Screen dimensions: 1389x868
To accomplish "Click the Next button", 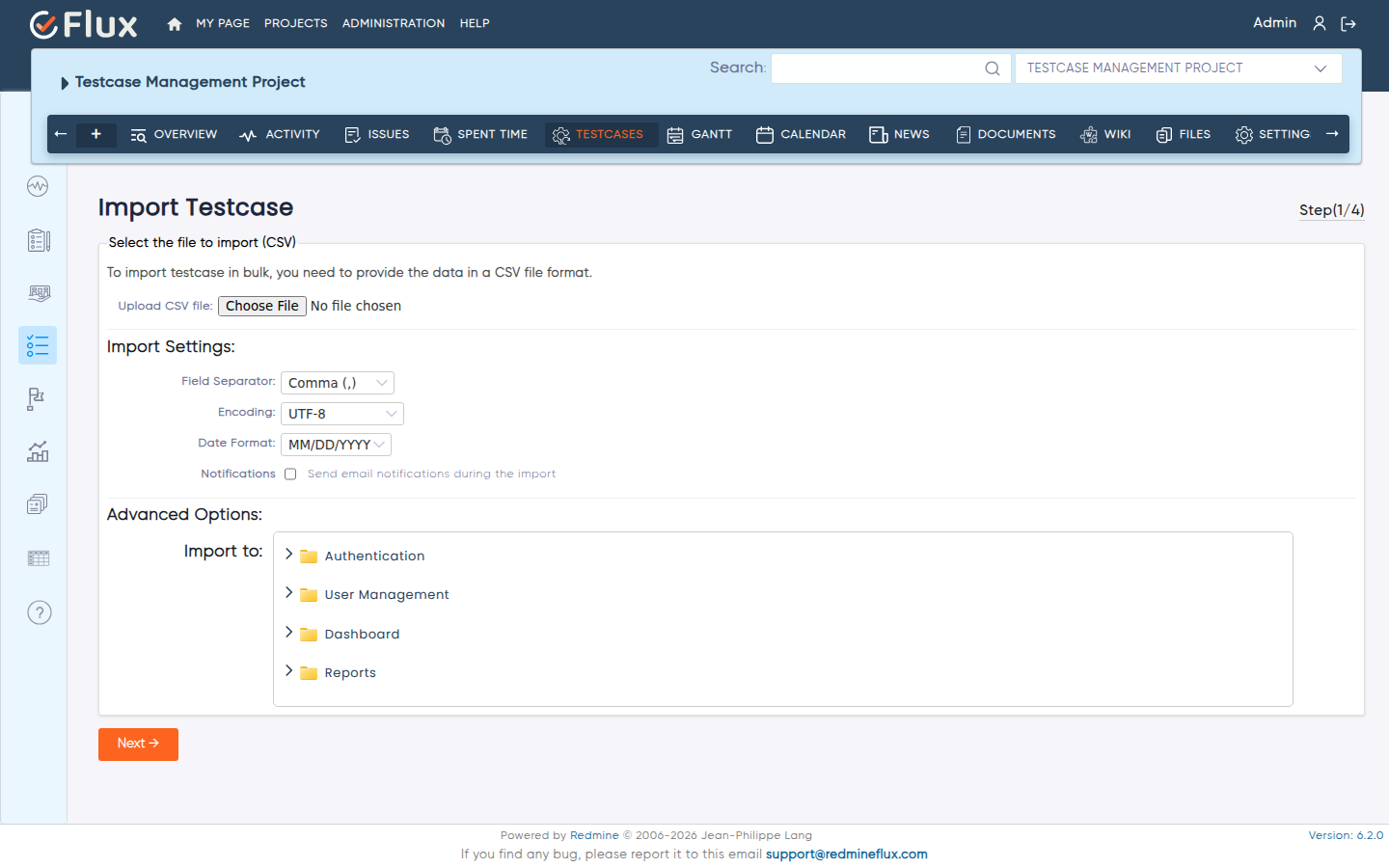I will pos(138,745).
